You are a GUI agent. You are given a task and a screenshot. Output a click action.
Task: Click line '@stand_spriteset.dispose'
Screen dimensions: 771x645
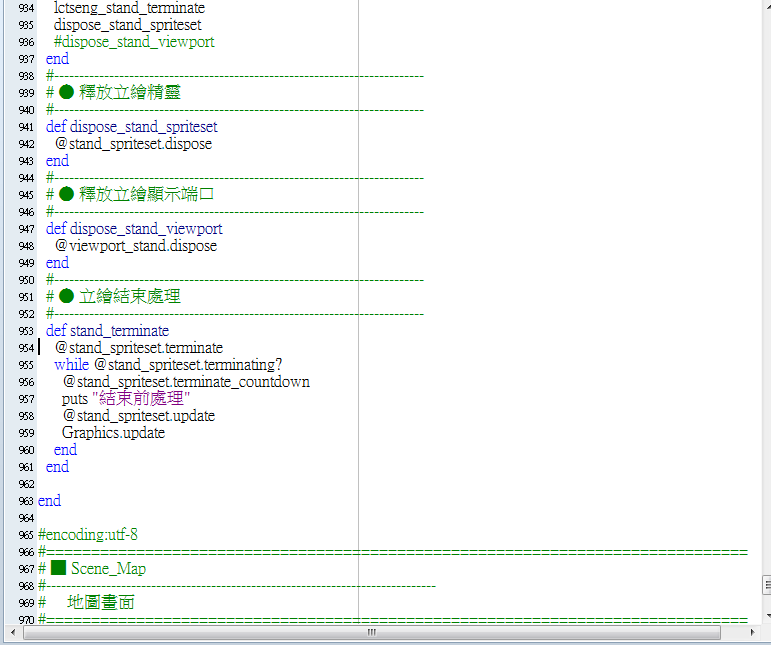pyautogui.click(x=133, y=144)
